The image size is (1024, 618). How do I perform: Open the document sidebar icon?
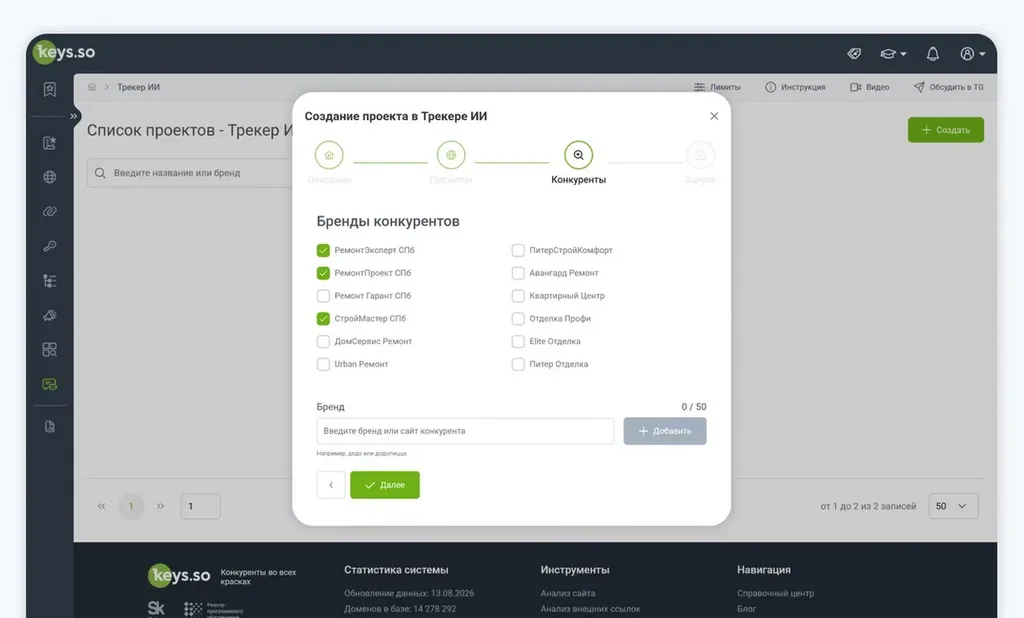50,427
